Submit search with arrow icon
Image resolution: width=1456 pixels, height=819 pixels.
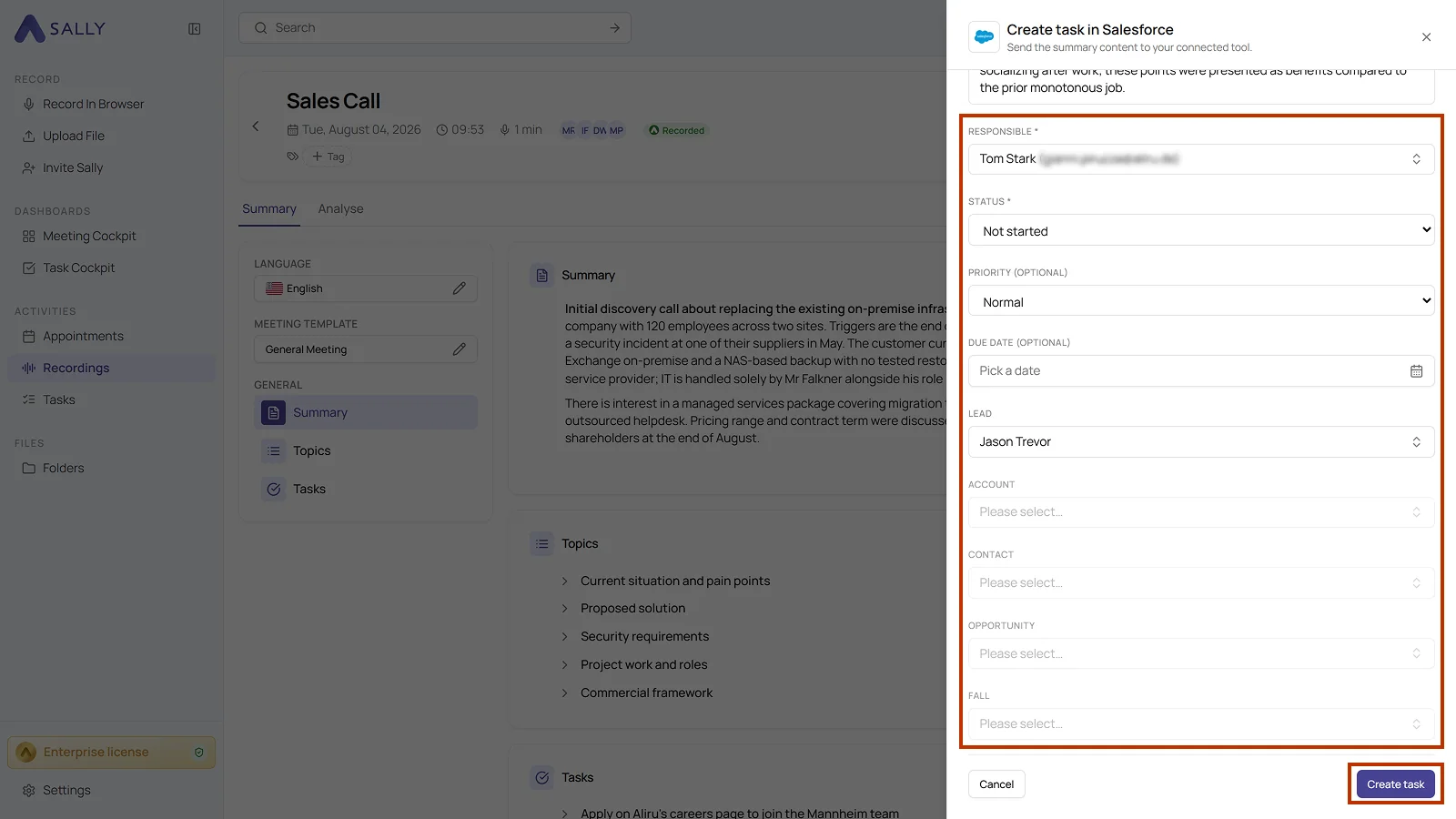click(x=615, y=28)
